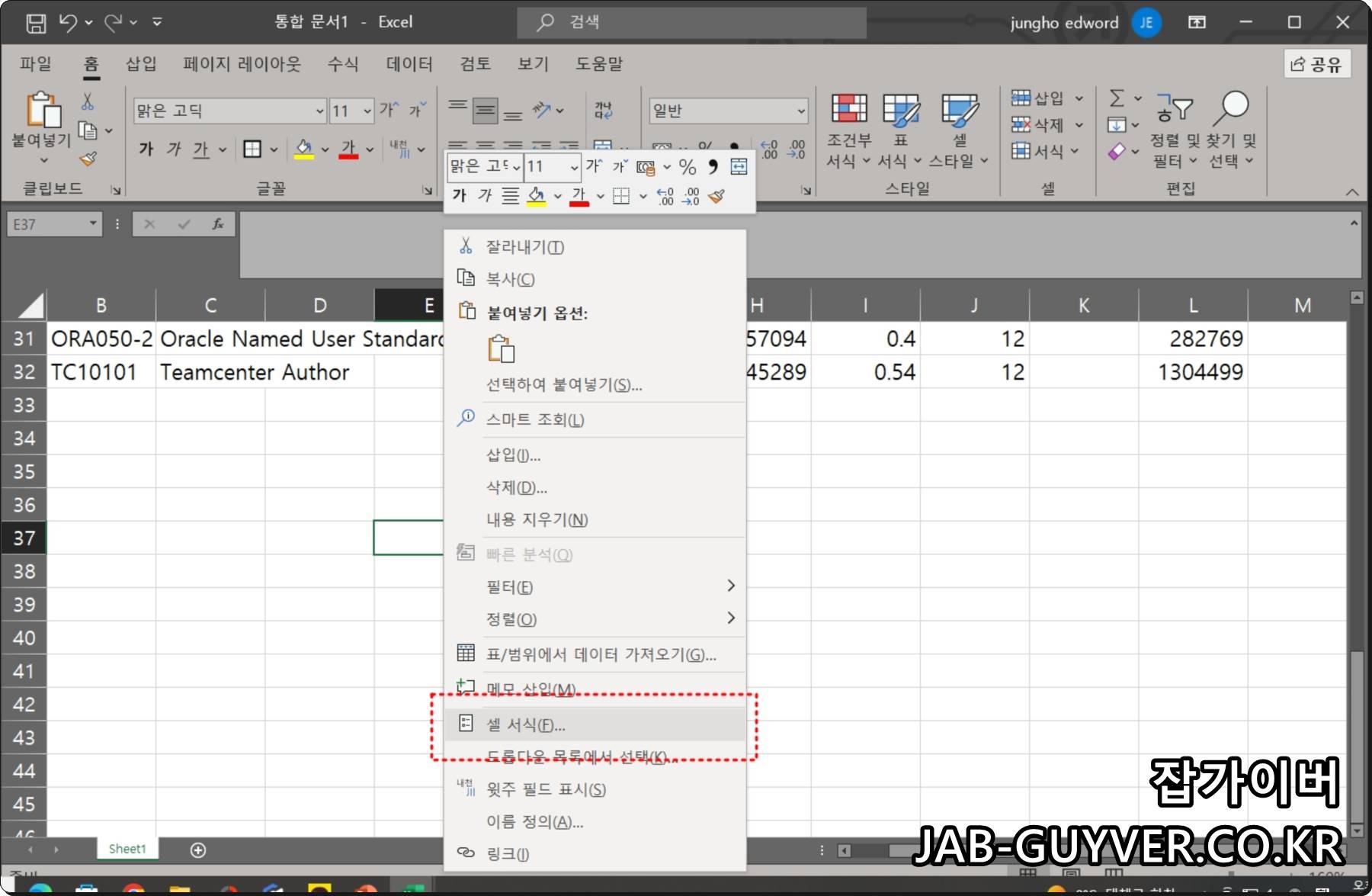
Task: Click merge and center in mini toolbar
Action: coord(739,166)
